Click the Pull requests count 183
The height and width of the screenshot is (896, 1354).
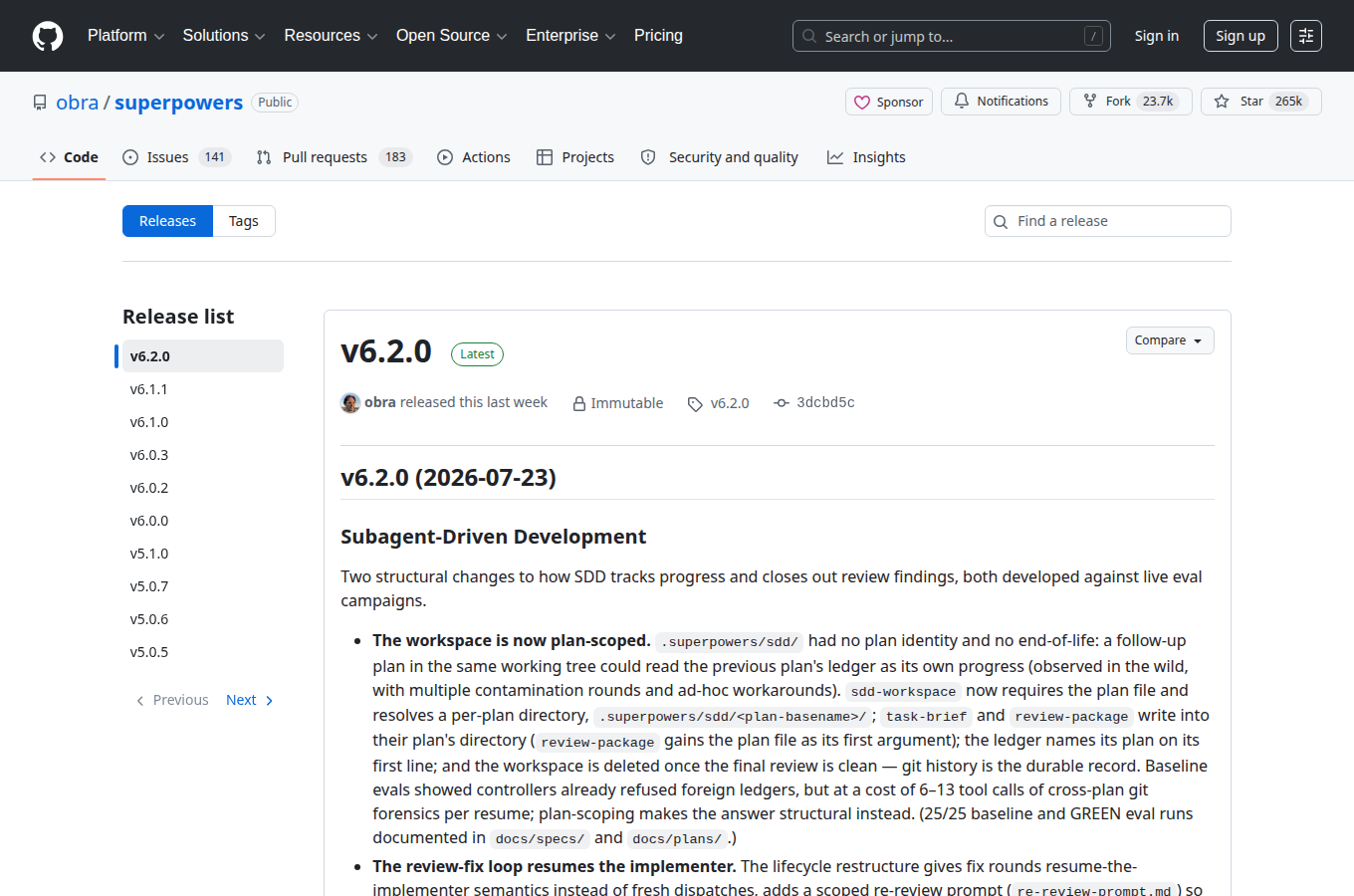[396, 157]
